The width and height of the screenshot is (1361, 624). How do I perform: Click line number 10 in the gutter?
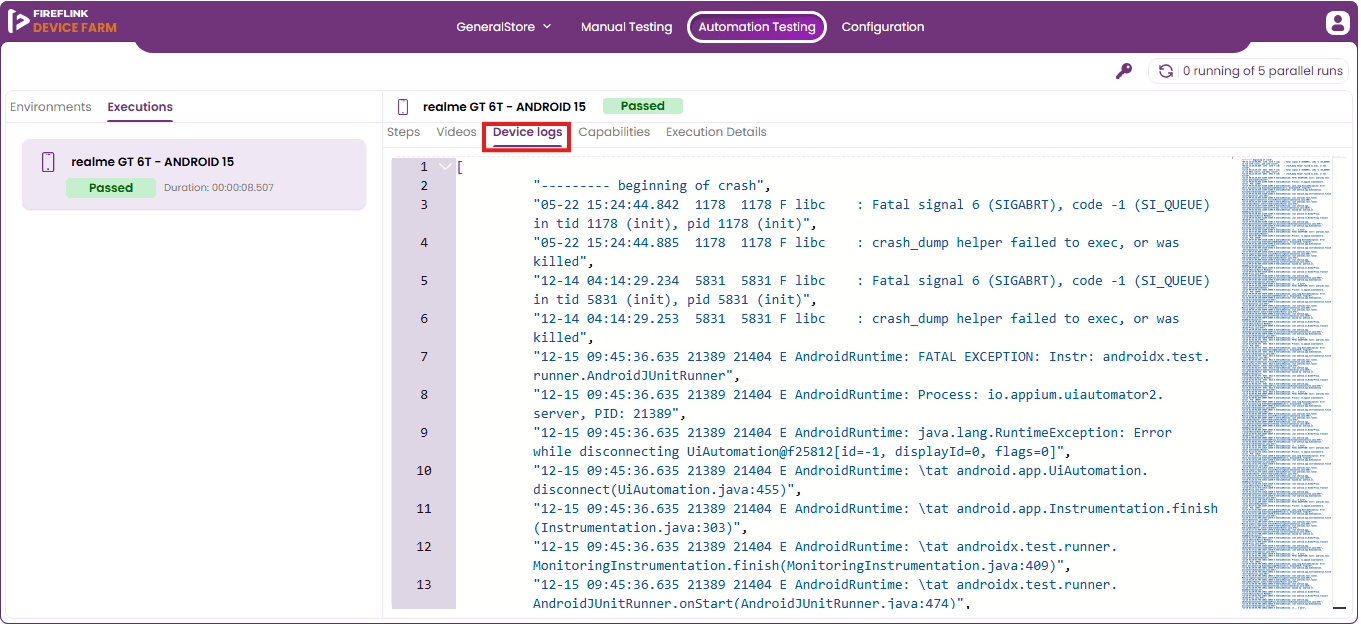coord(424,471)
